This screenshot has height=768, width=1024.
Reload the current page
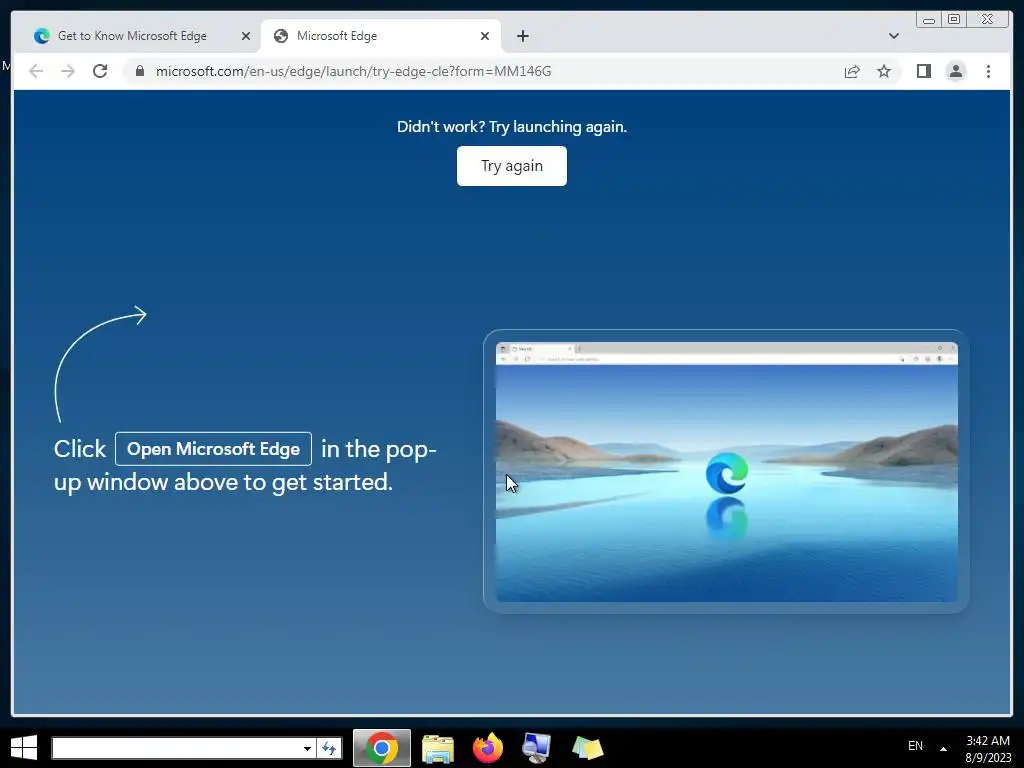[100, 71]
